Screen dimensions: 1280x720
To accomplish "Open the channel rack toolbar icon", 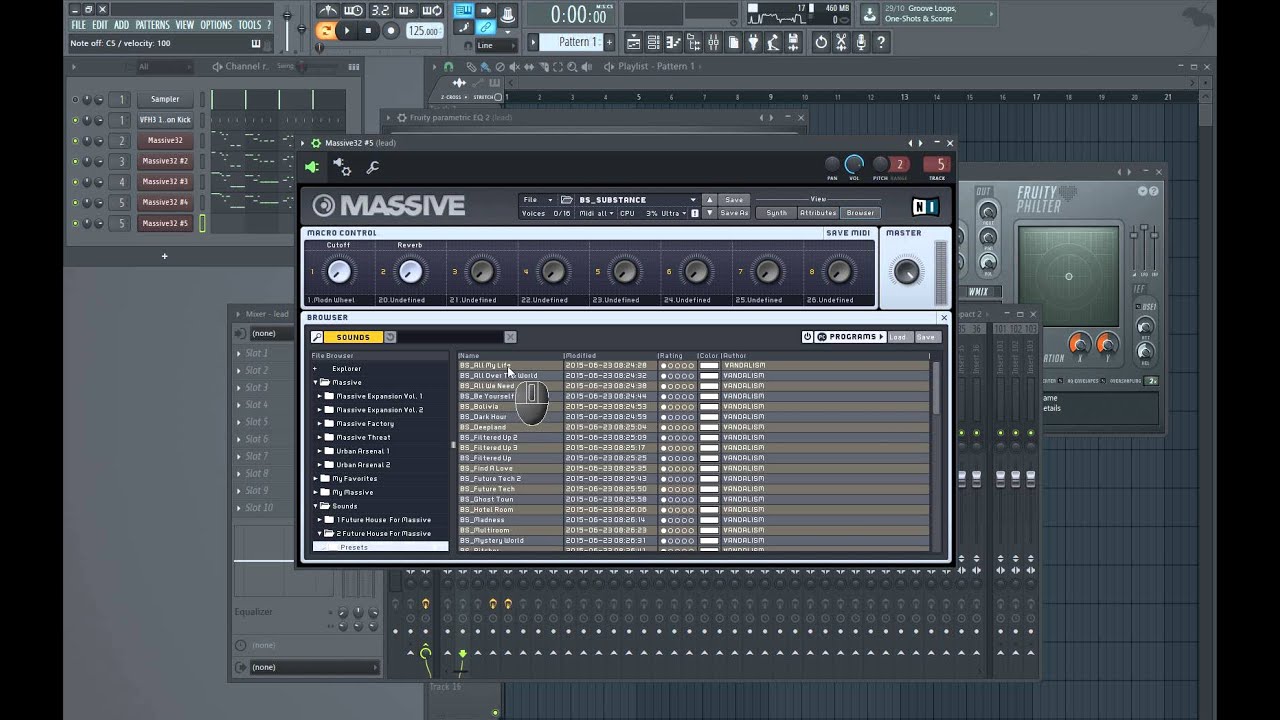I will (x=652, y=42).
